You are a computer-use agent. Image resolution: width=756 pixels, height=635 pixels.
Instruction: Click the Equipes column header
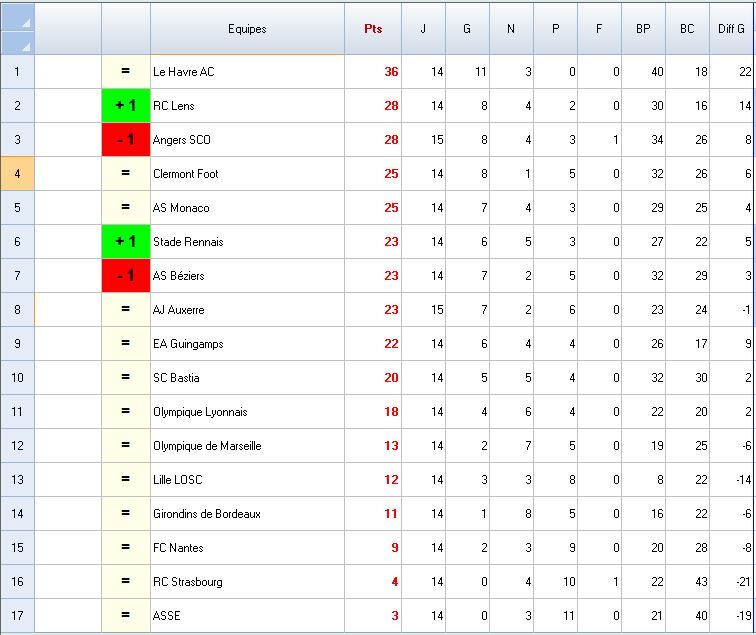coord(247,29)
